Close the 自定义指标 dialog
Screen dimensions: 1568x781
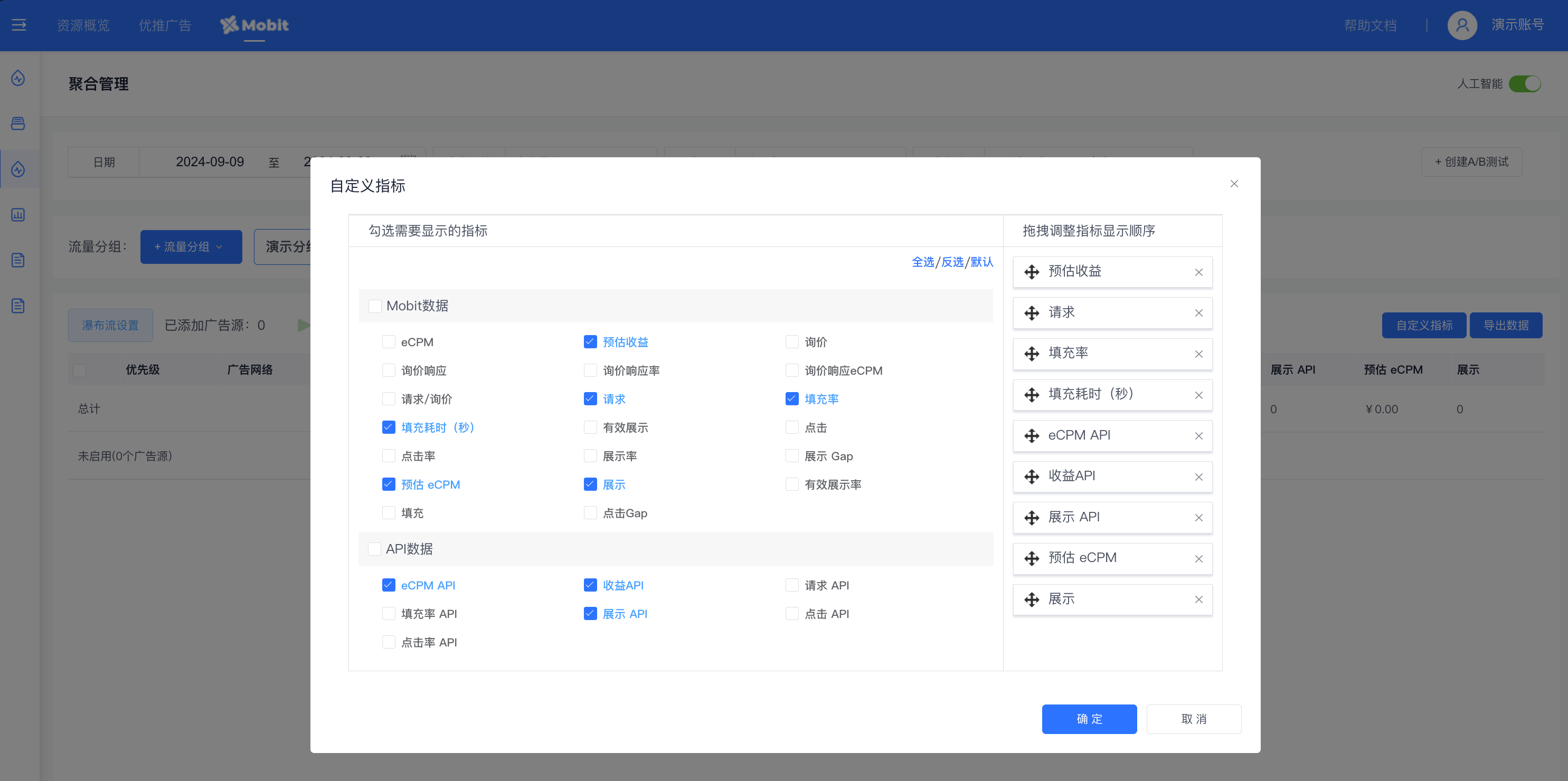(1234, 184)
